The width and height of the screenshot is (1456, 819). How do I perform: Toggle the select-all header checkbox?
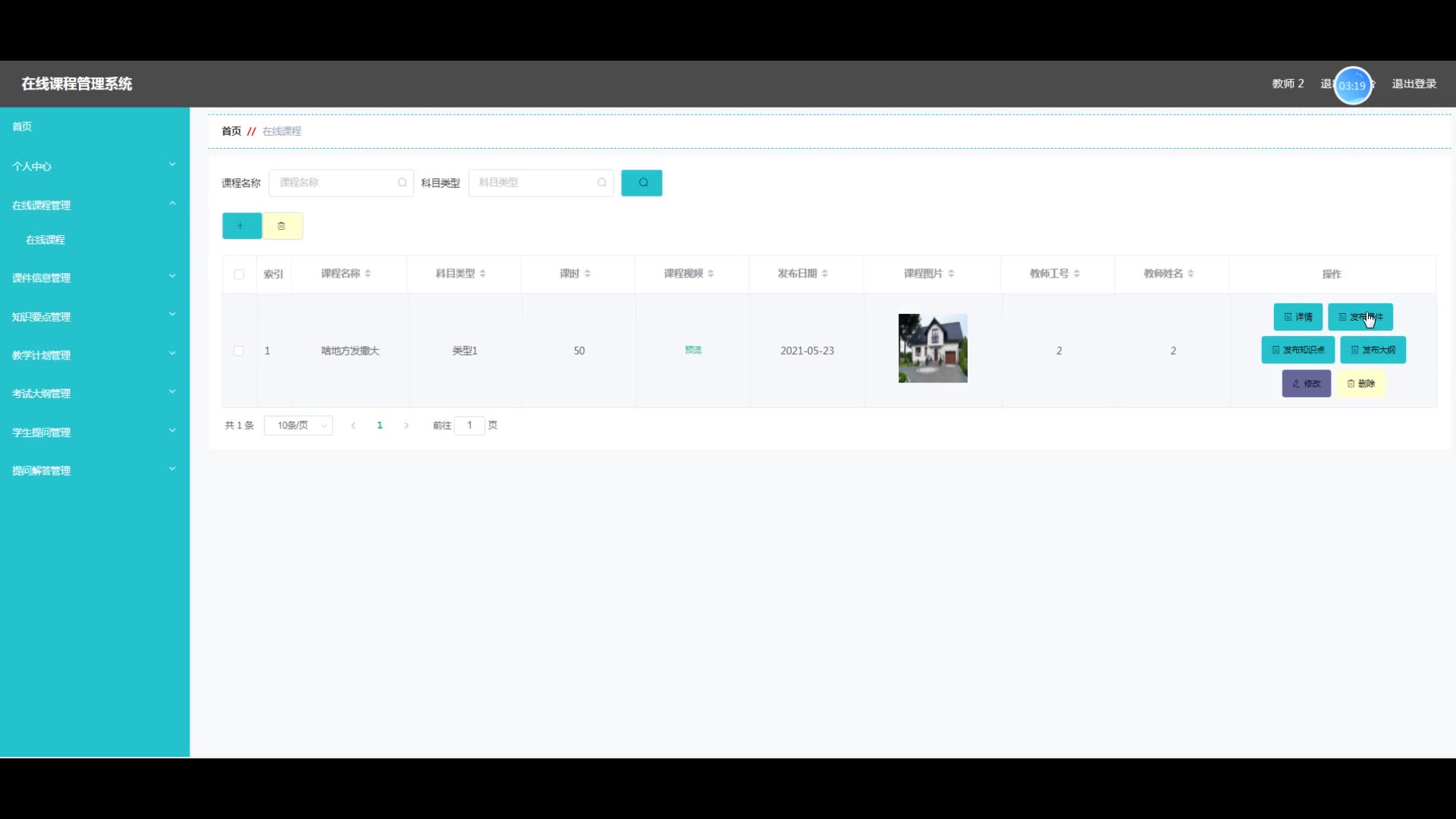pos(240,275)
